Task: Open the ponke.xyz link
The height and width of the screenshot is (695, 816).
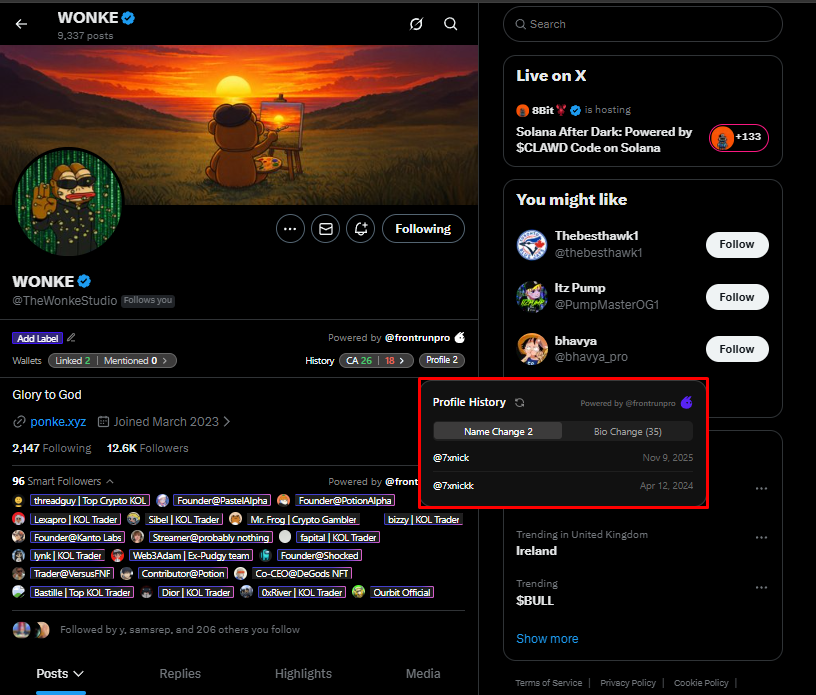Action: 58,422
